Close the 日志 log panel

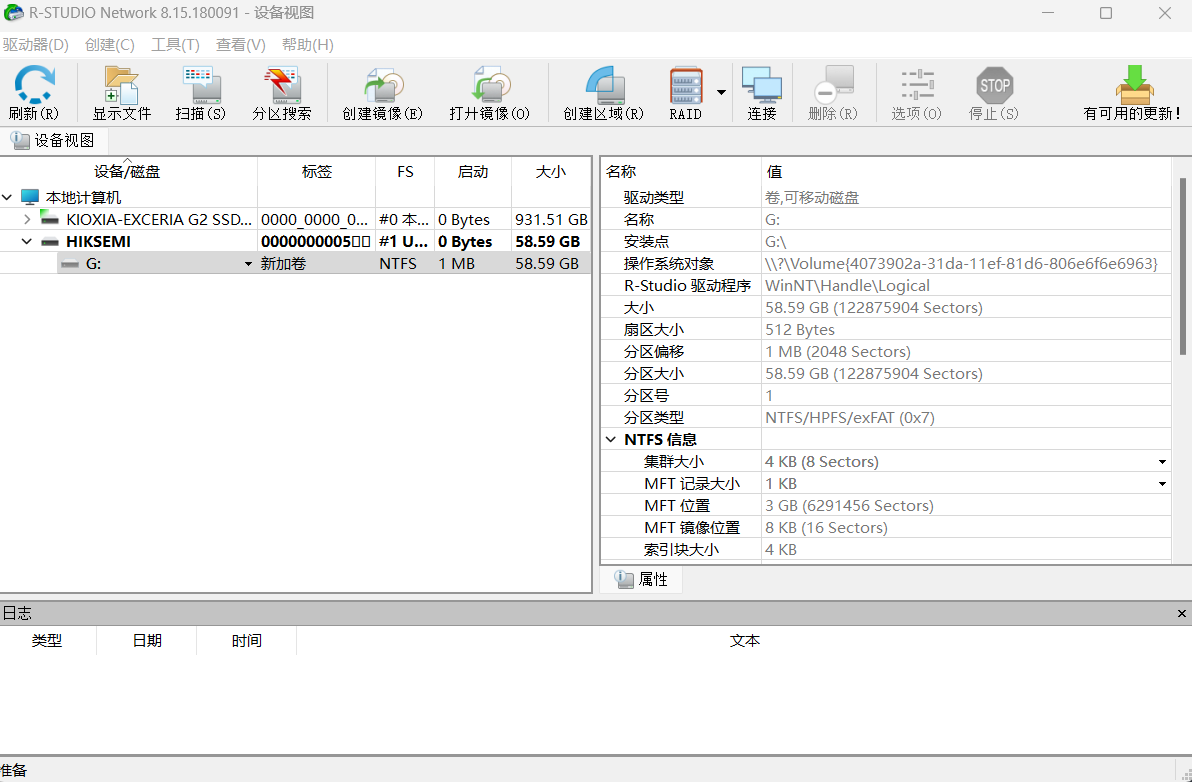[1181, 613]
